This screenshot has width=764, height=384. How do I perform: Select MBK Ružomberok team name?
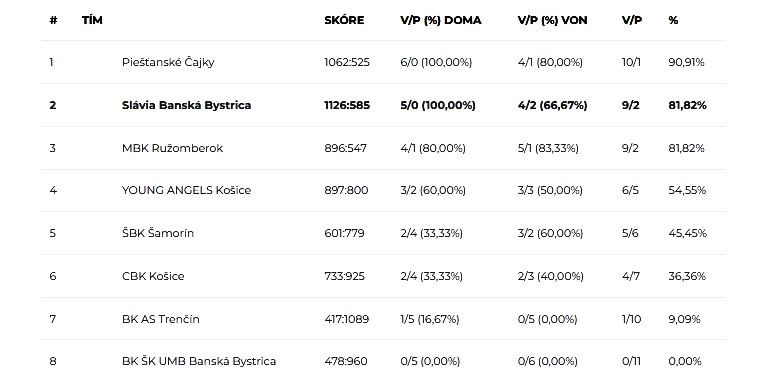172,148
